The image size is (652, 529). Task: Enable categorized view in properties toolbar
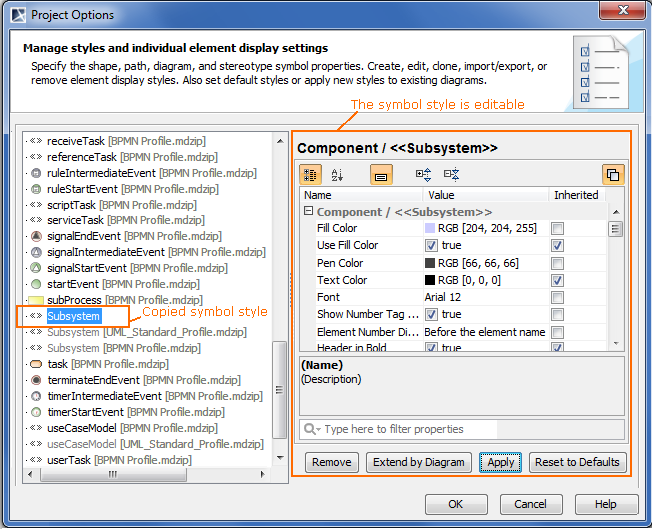pos(310,175)
